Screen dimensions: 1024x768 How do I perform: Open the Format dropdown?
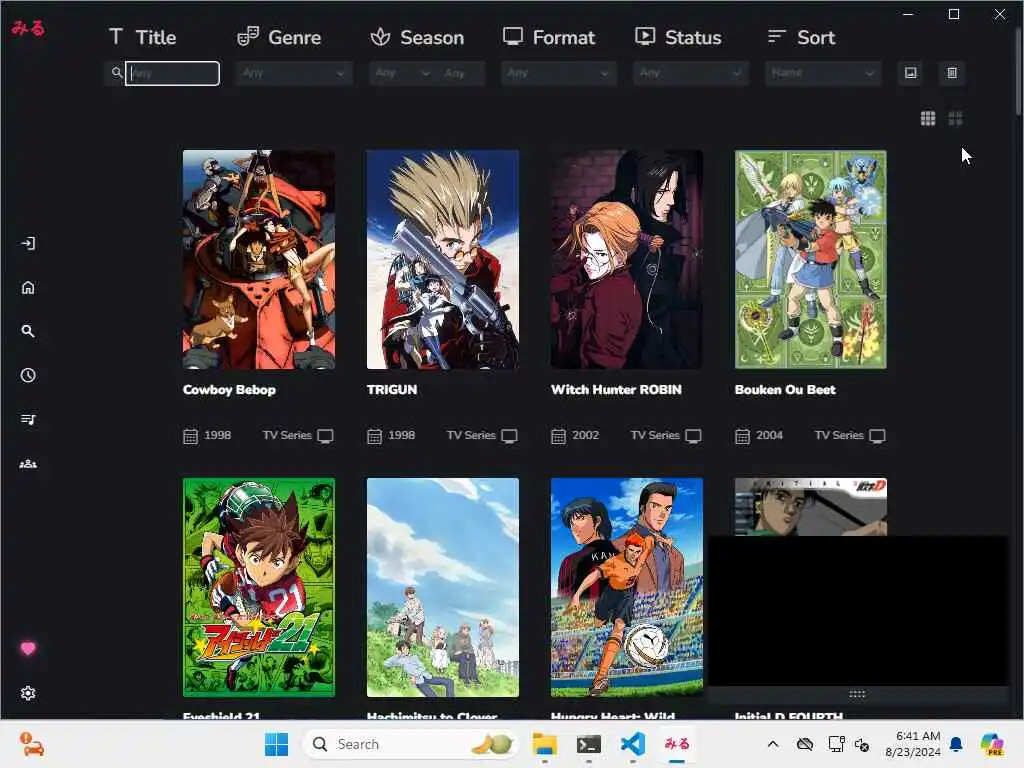558,73
